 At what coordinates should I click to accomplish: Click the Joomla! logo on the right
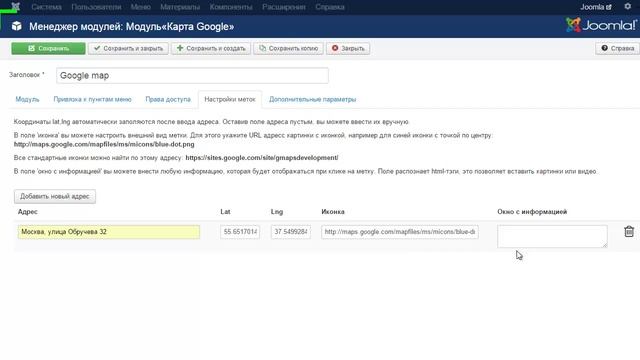(601, 25)
